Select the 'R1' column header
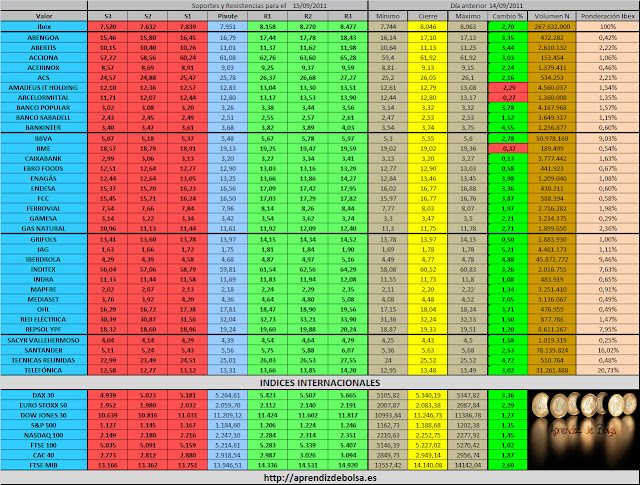The height and width of the screenshot is (485, 640). 267,16
